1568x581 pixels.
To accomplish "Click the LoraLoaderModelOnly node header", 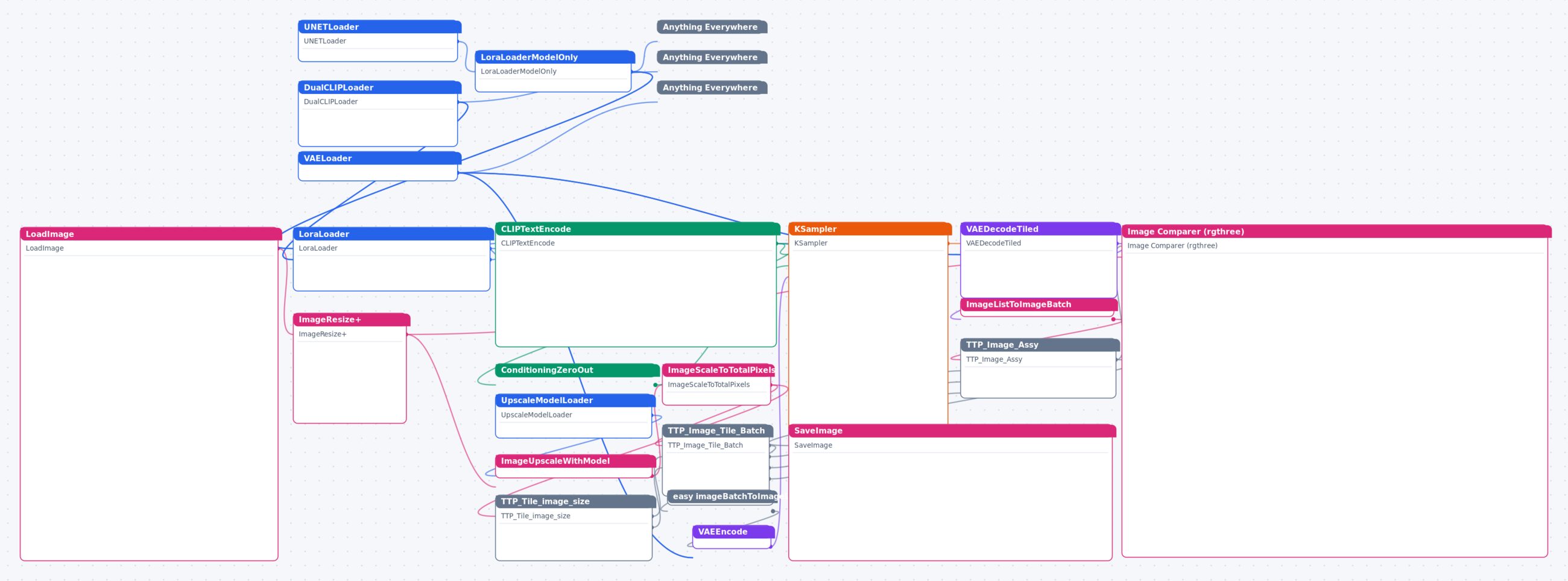I will 554,57.
